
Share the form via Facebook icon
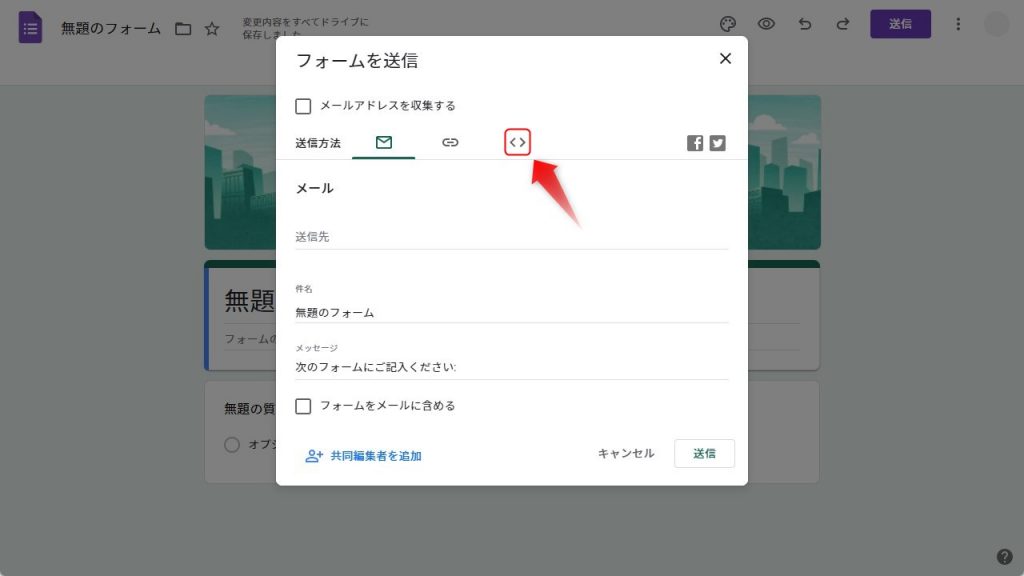pos(695,143)
